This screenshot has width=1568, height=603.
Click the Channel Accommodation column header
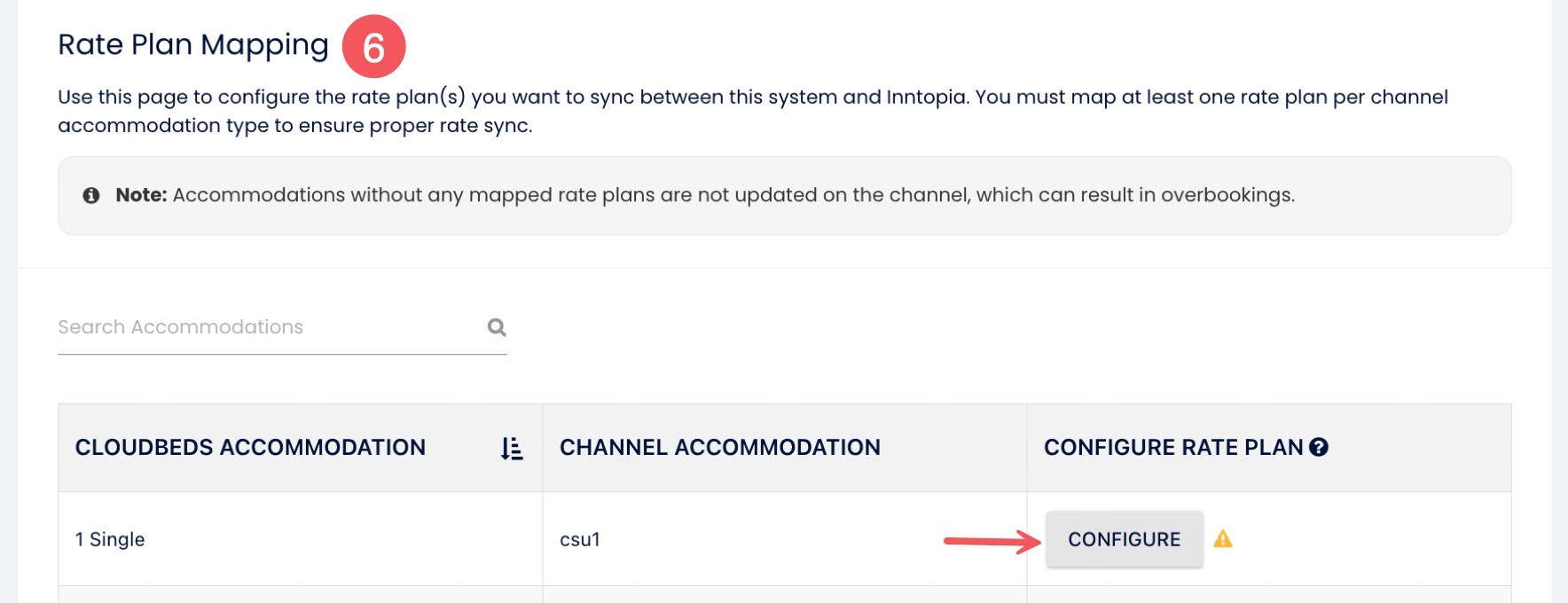[720, 448]
